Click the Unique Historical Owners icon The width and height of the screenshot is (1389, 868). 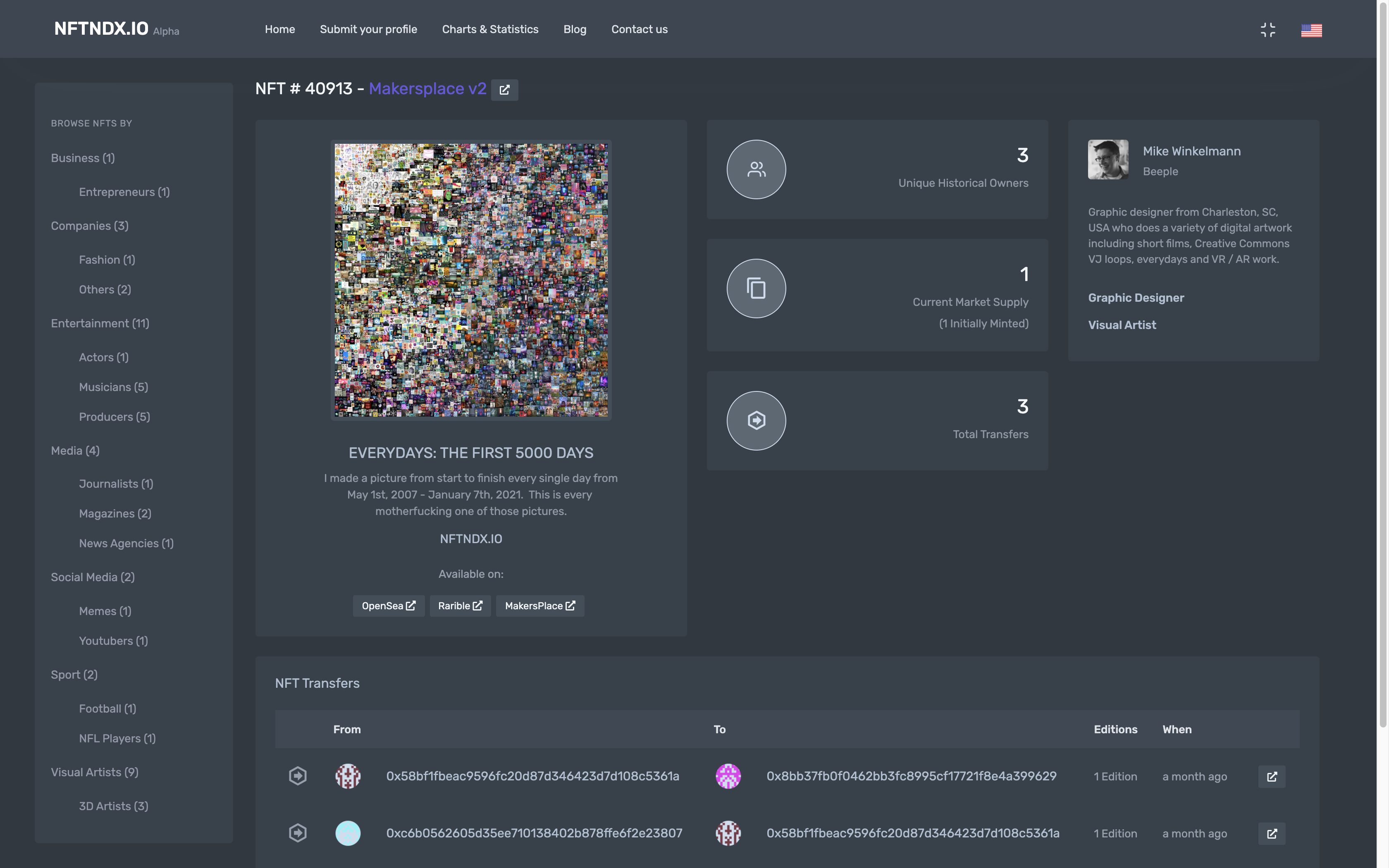click(756, 169)
